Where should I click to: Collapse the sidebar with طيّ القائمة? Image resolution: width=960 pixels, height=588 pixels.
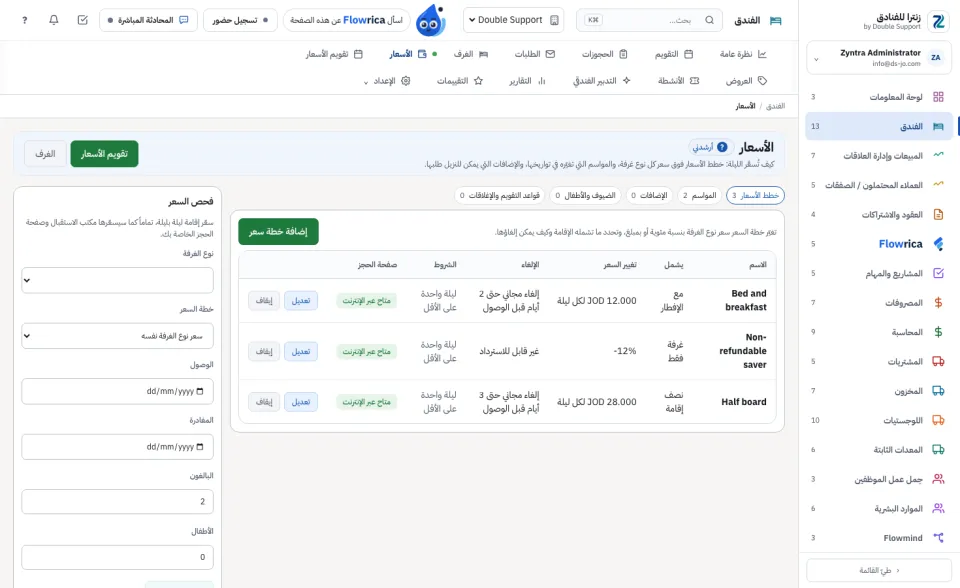point(879,570)
